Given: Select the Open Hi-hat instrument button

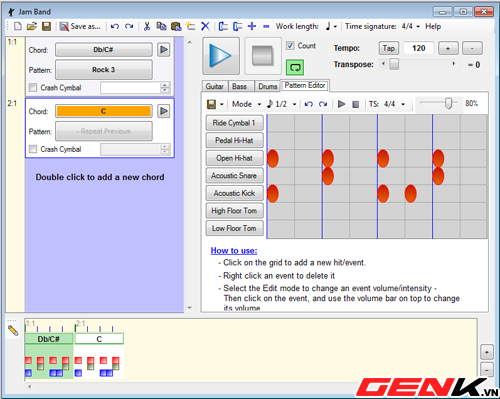Looking at the screenshot, I should [x=235, y=158].
